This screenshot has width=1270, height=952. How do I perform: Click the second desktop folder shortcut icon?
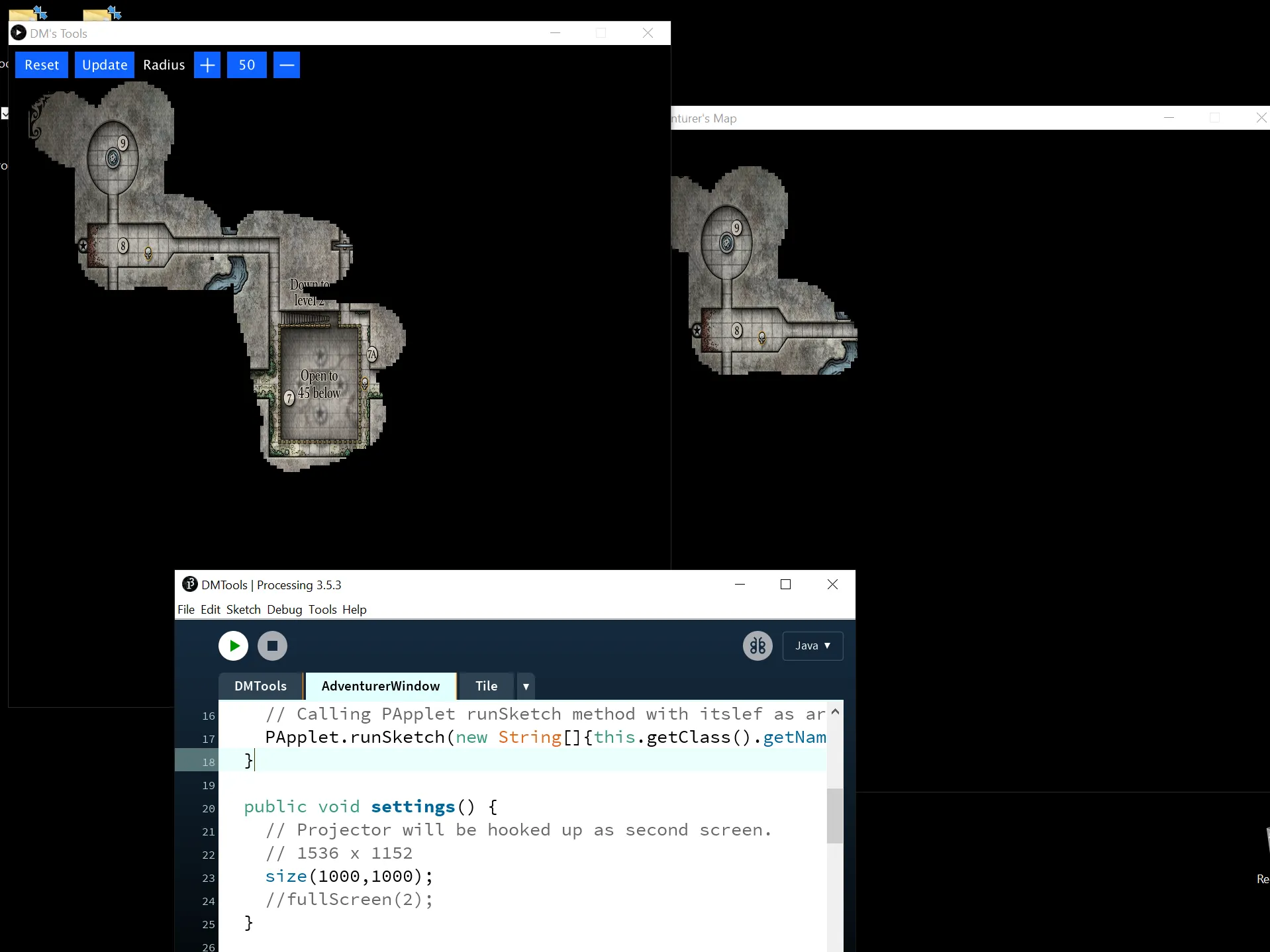(102, 13)
